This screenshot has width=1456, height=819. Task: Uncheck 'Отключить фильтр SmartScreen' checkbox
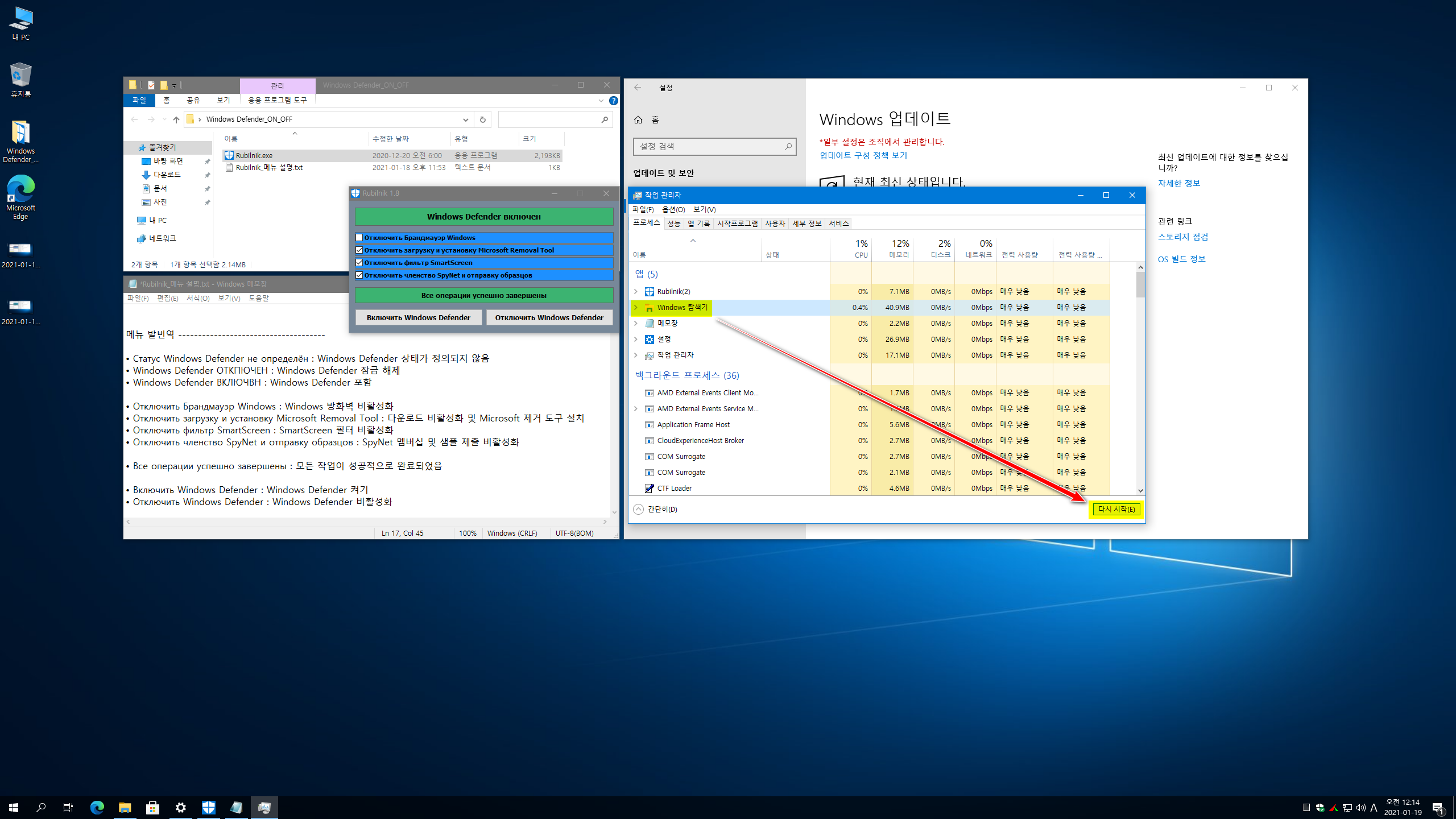click(x=359, y=263)
